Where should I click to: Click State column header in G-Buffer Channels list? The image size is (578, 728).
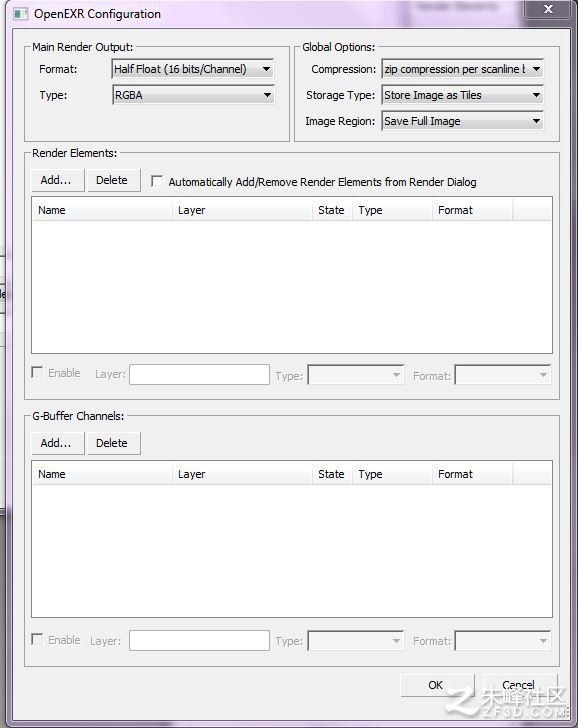(x=332, y=474)
